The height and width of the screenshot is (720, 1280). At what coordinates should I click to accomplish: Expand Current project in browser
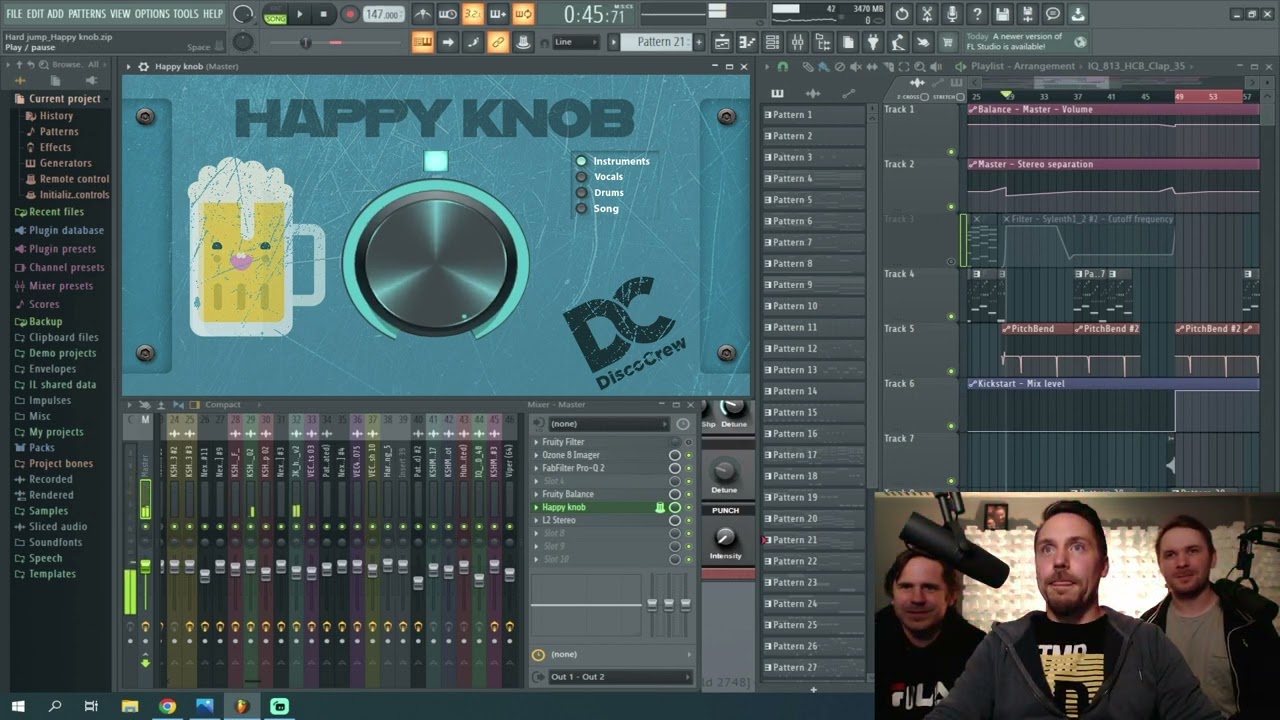point(64,99)
